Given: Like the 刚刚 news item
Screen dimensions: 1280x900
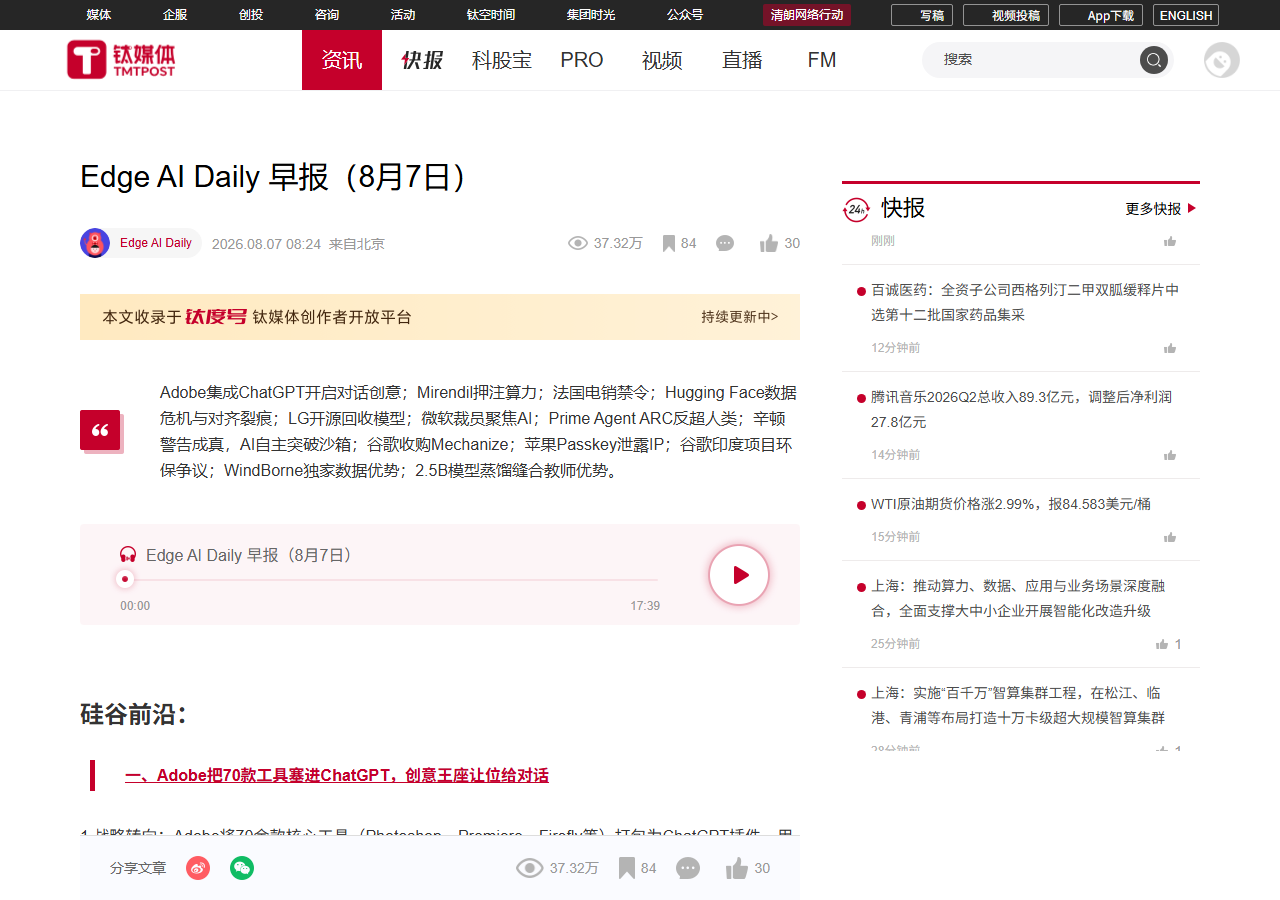Looking at the screenshot, I should point(1170,241).
